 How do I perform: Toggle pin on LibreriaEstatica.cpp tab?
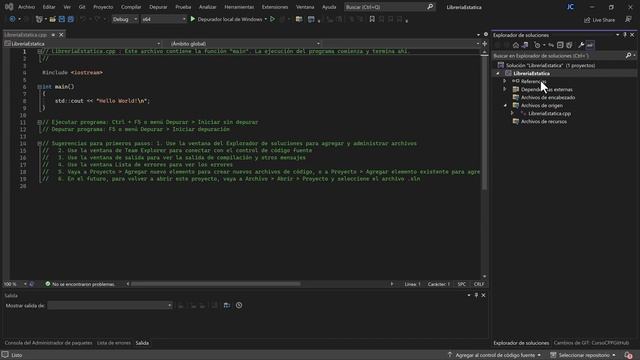[53, 35]
